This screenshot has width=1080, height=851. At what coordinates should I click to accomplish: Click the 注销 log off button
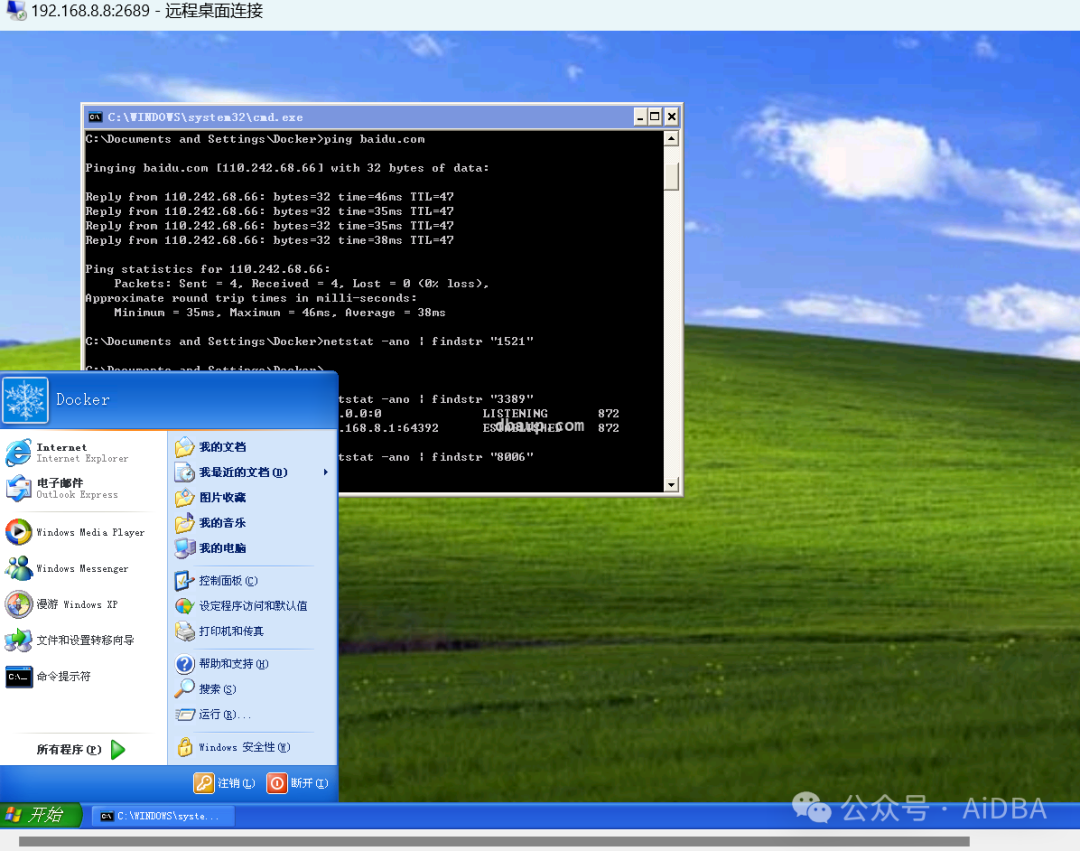(225, 783)
